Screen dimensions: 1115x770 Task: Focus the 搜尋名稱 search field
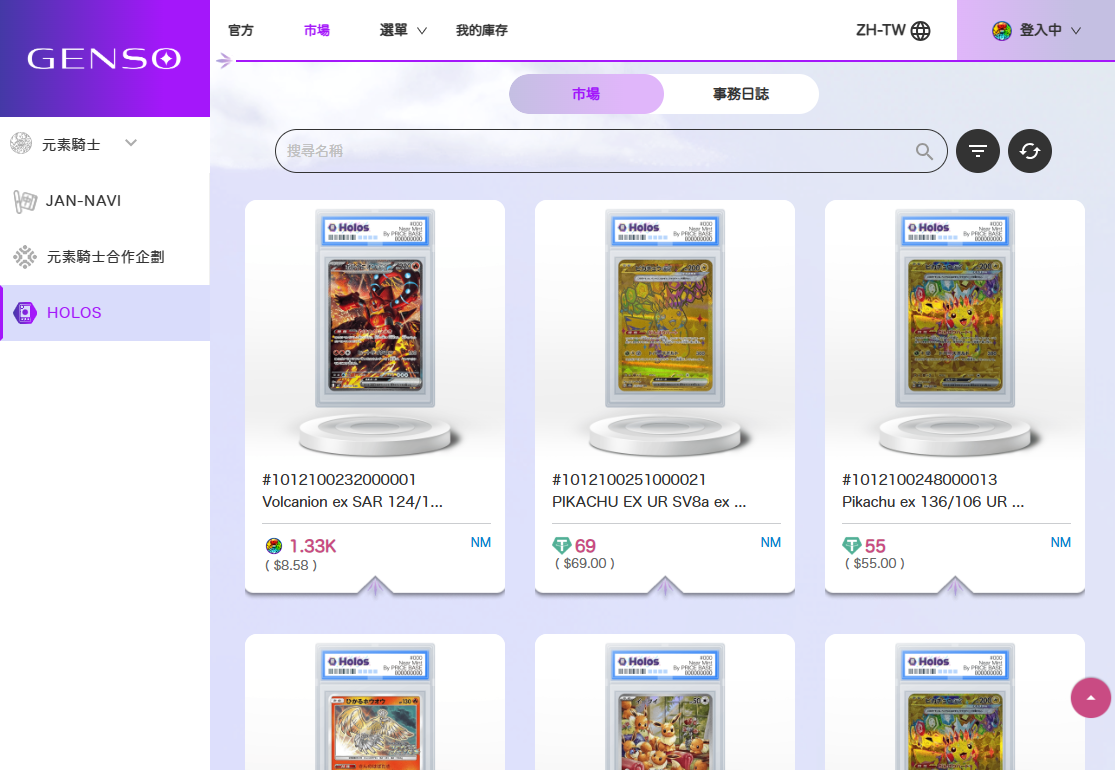point(595,151)
